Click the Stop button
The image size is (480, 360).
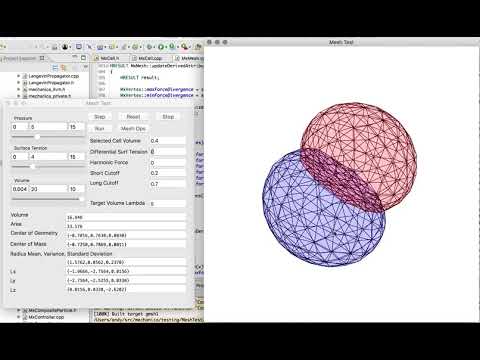coord(168,117)
